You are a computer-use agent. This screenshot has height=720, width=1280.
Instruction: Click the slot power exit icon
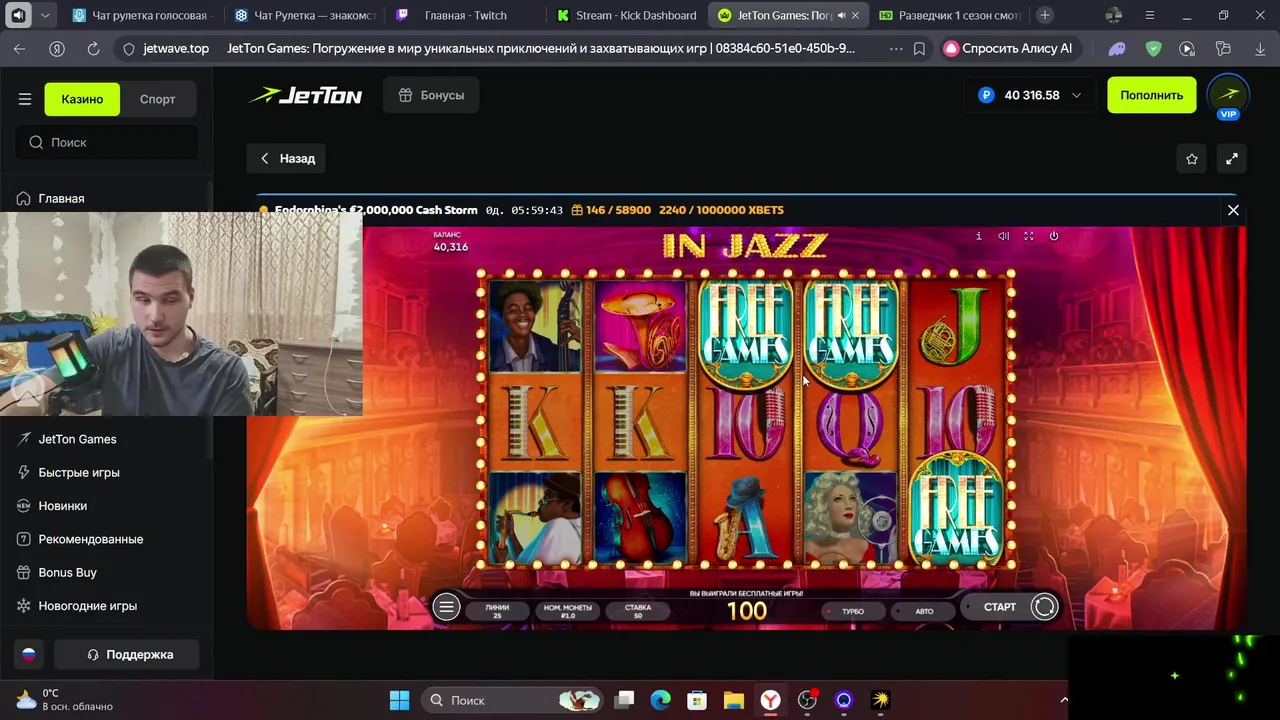[1053, 236]
